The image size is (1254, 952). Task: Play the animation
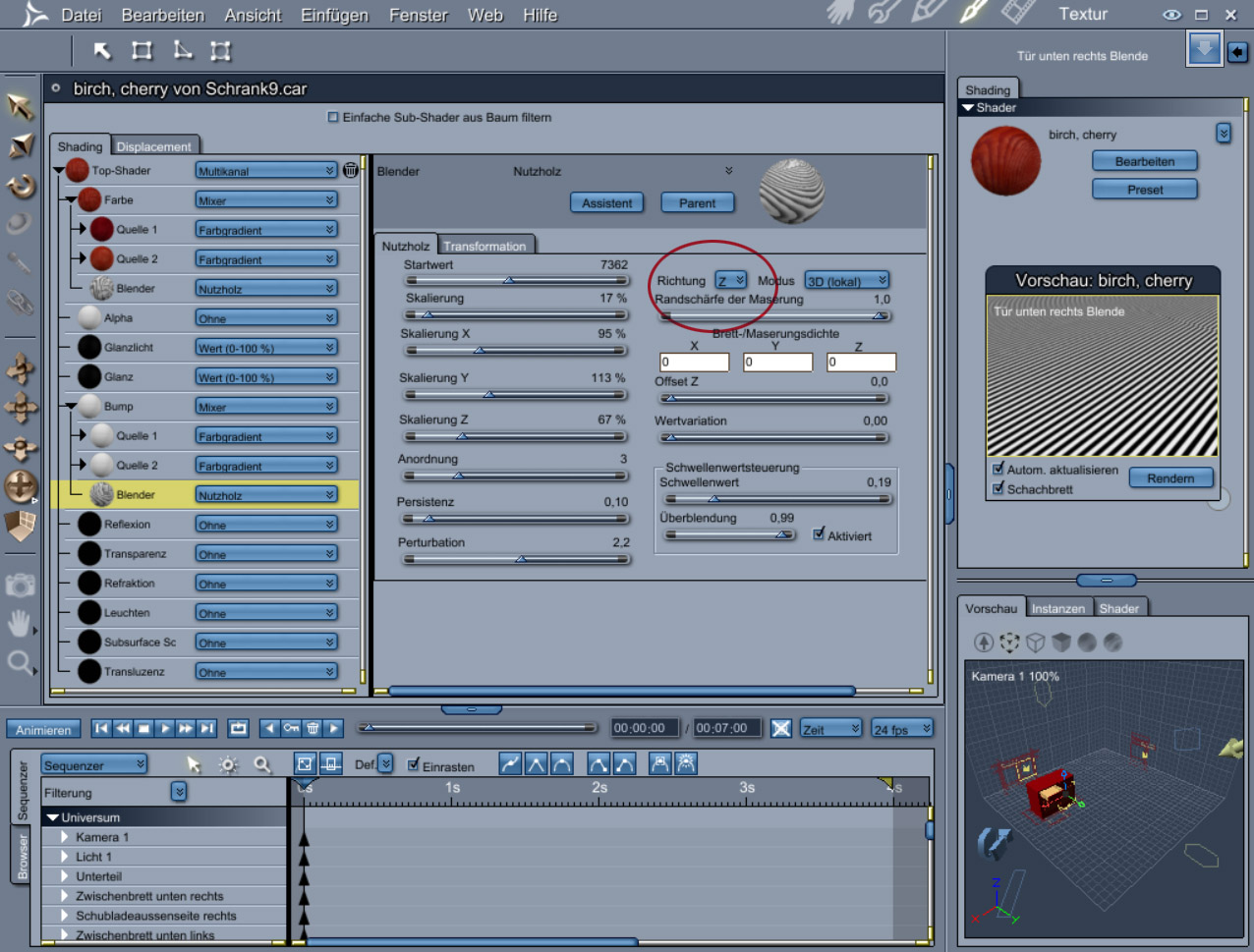[165, 728]
